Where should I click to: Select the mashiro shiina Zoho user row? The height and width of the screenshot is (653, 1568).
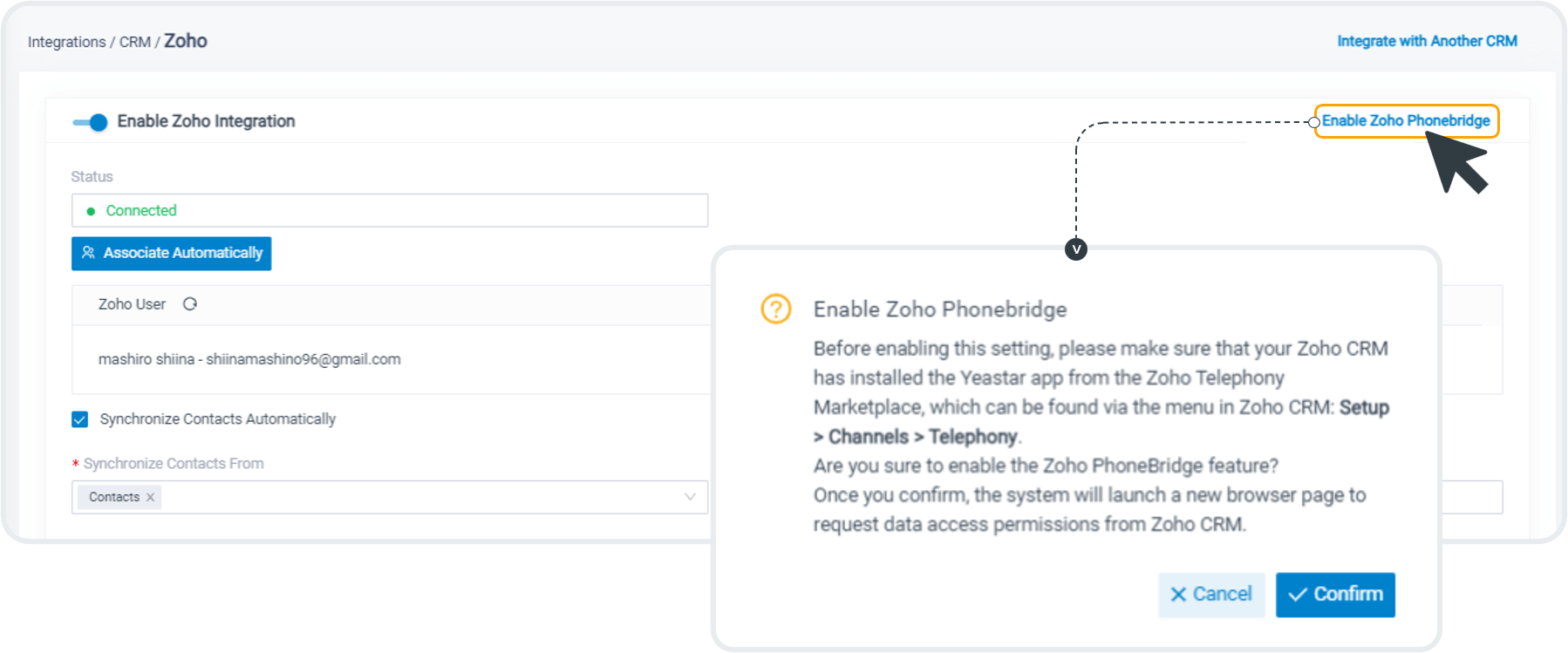[391, 359]
